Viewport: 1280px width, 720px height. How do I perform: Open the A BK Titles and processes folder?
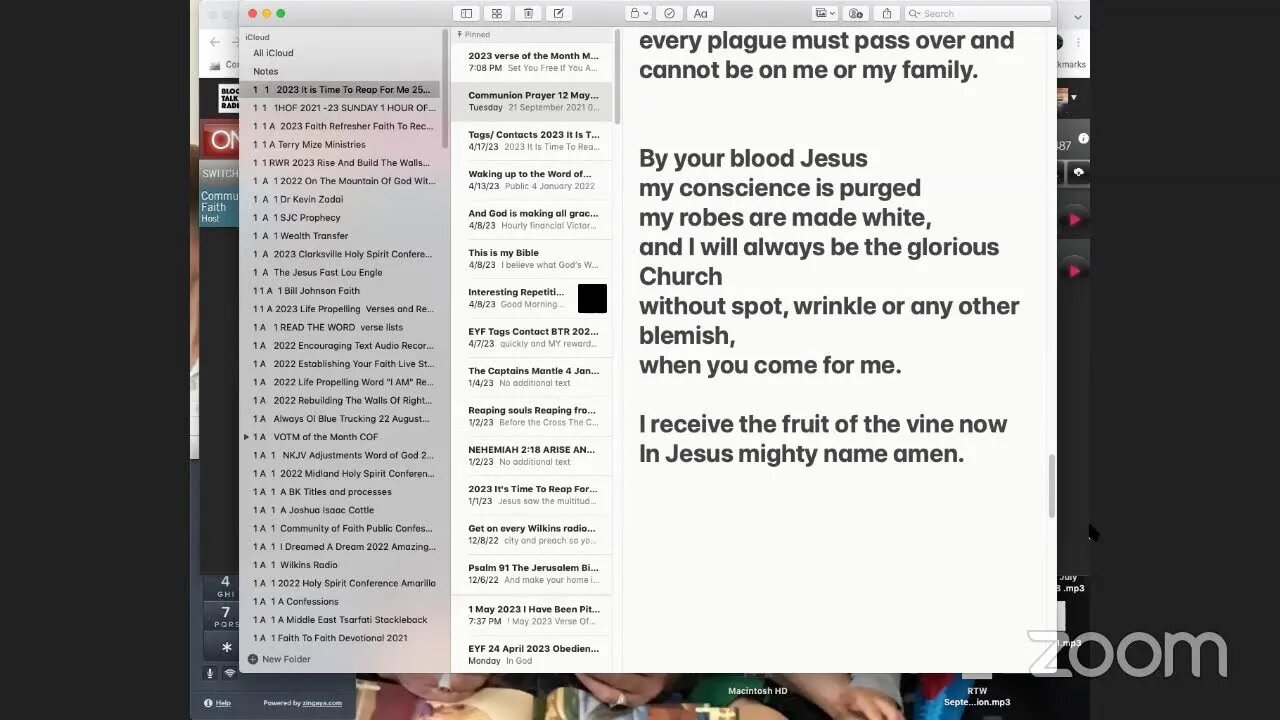[341, 492]
